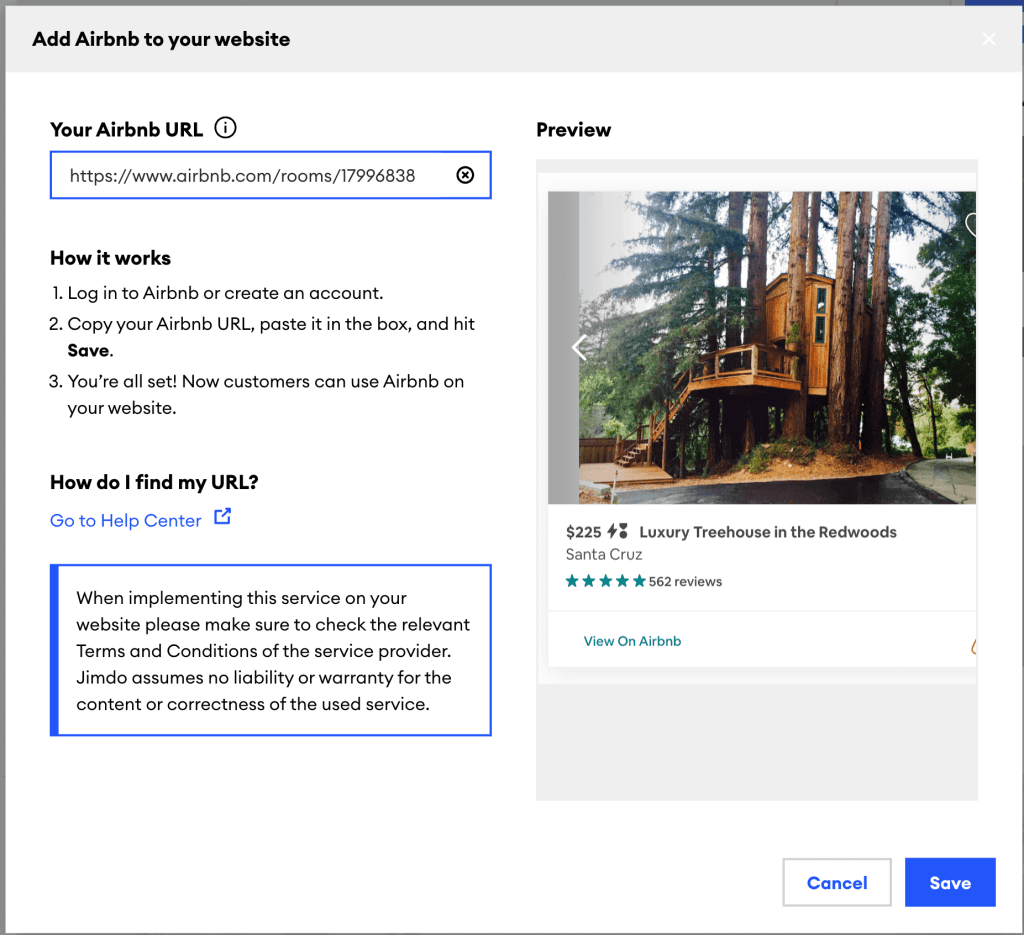Click the 562 reviews text
The width and height of the screenshot is (1024, 935).
pos(685,581)
